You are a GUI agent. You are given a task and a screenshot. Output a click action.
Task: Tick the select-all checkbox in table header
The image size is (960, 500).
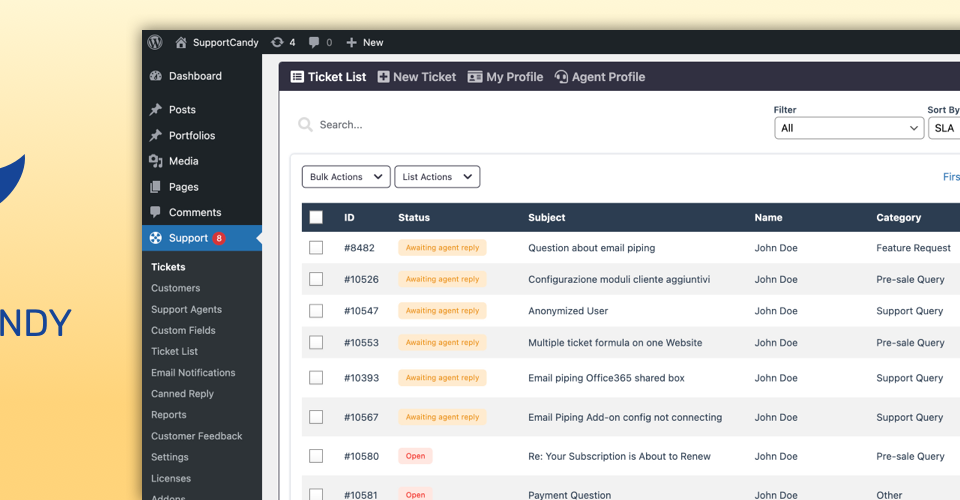pyautogui.click(x=316, y=217)
